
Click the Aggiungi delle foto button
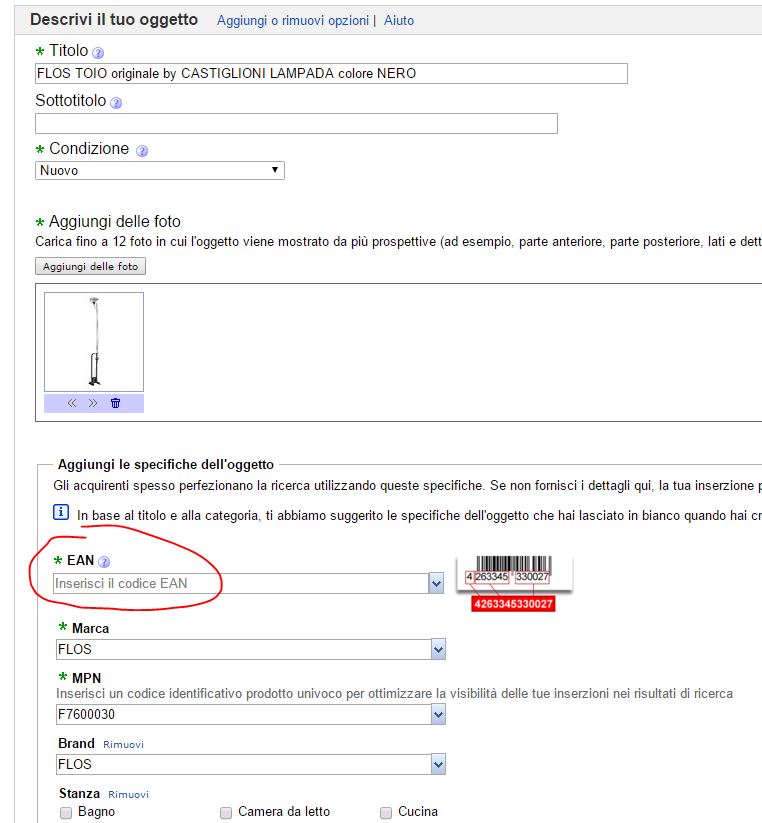(90, 266)
